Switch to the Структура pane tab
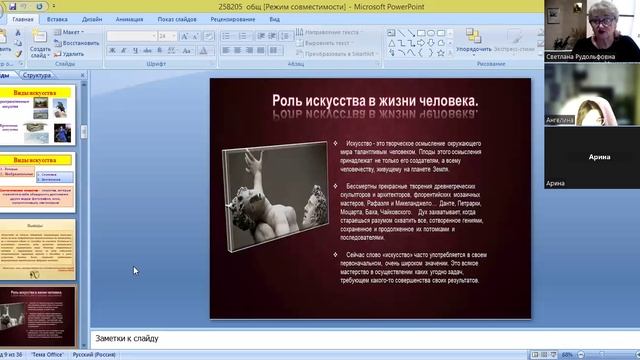The image size is (640, 360). 37,75
